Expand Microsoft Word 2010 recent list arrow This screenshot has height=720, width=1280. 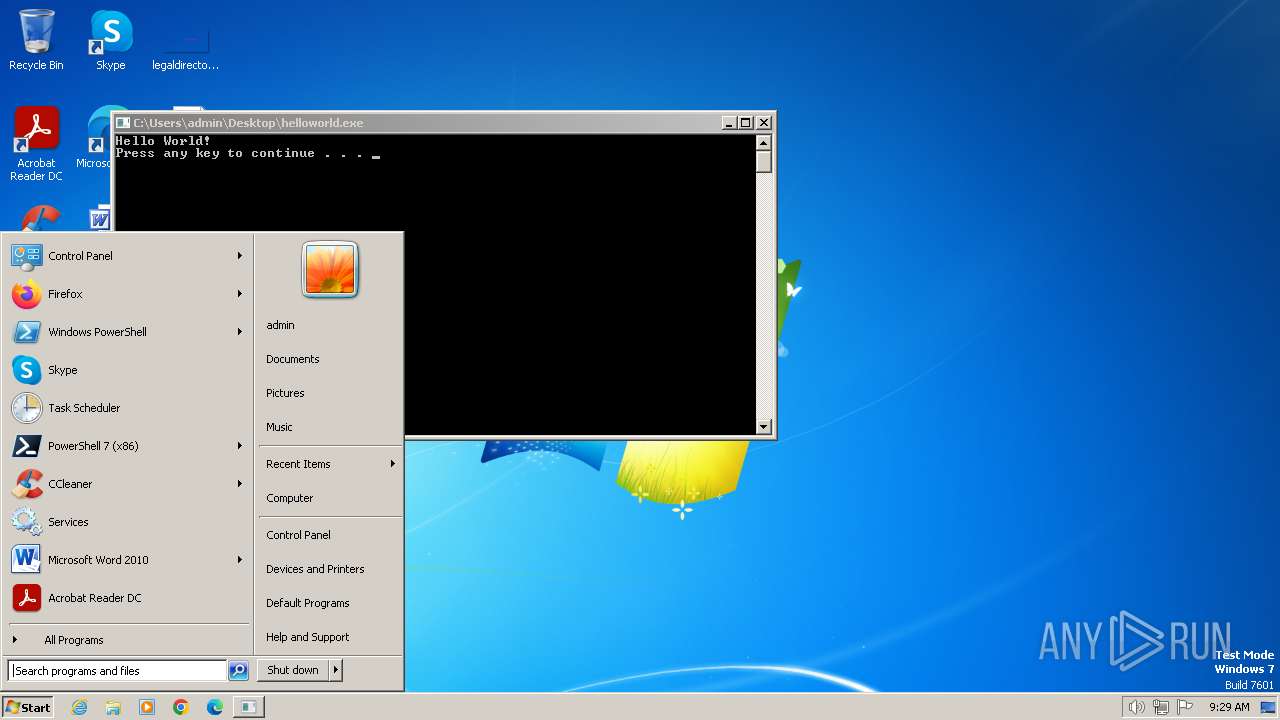pos(240,560)
